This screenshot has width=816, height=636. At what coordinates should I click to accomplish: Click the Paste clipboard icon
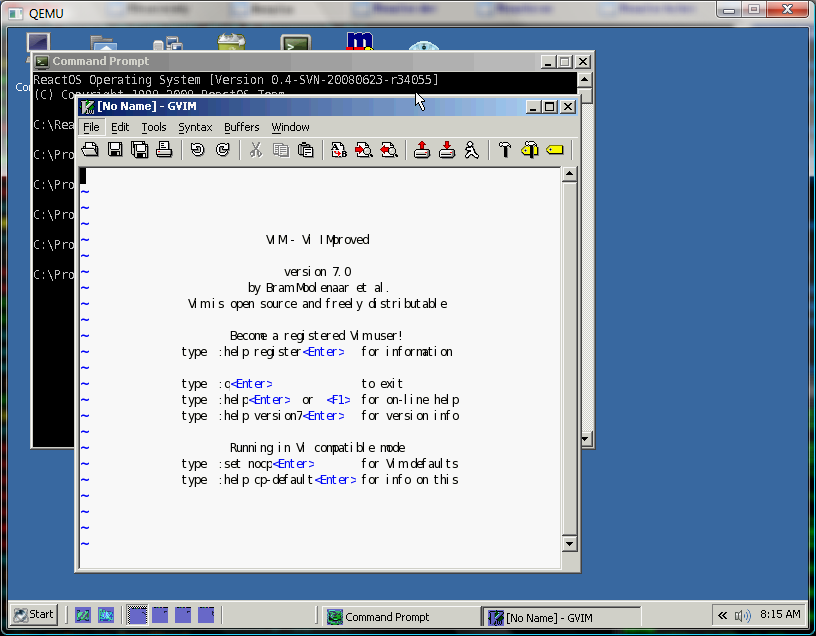tap(305, 150)
